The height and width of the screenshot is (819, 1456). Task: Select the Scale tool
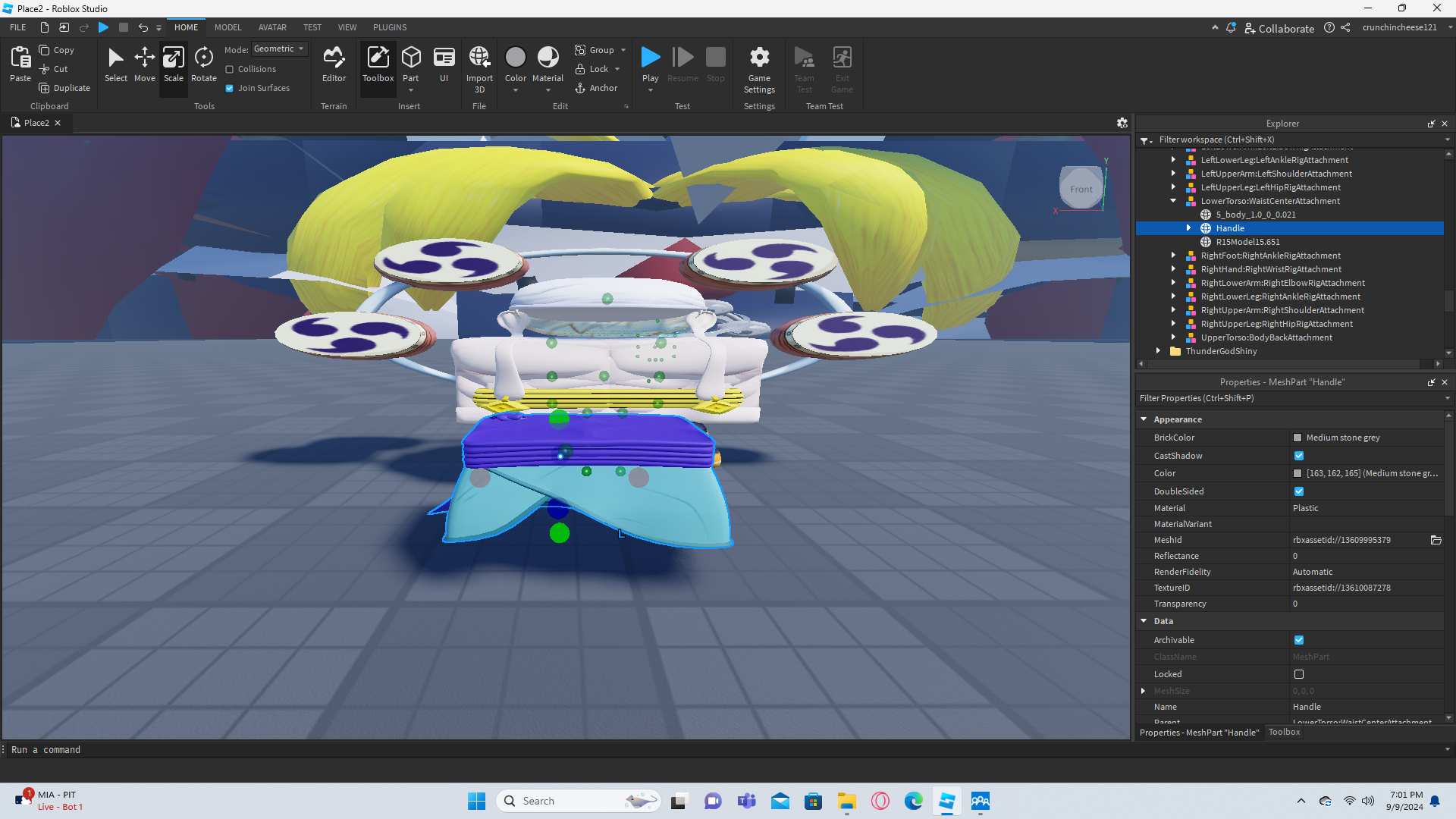click(x=173, y=64)
